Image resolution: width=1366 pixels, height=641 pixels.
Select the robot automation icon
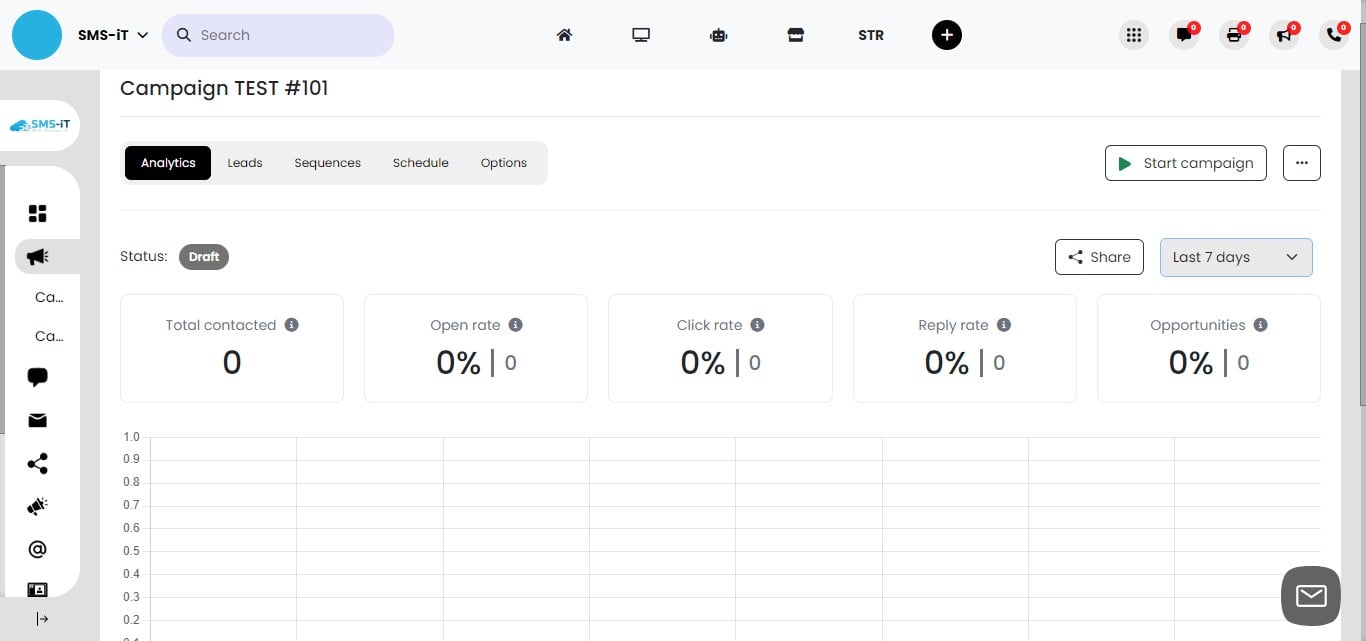click(x=718, y=34)
